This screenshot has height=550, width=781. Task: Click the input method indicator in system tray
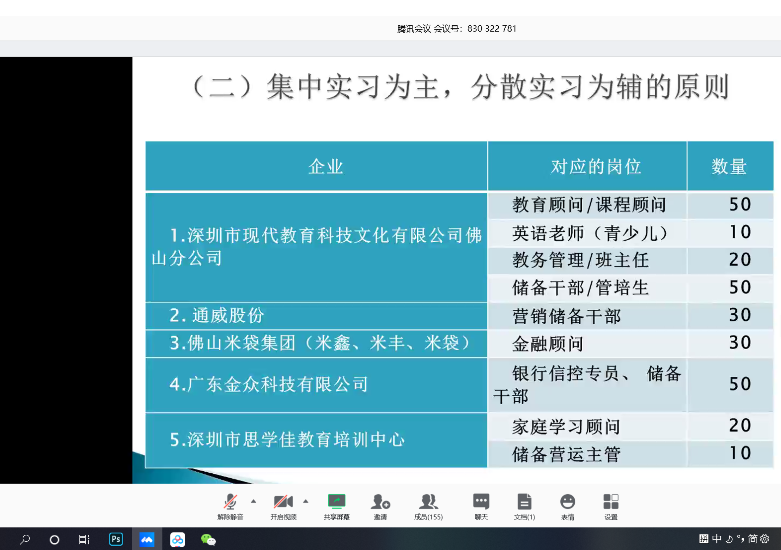(717, 539)
